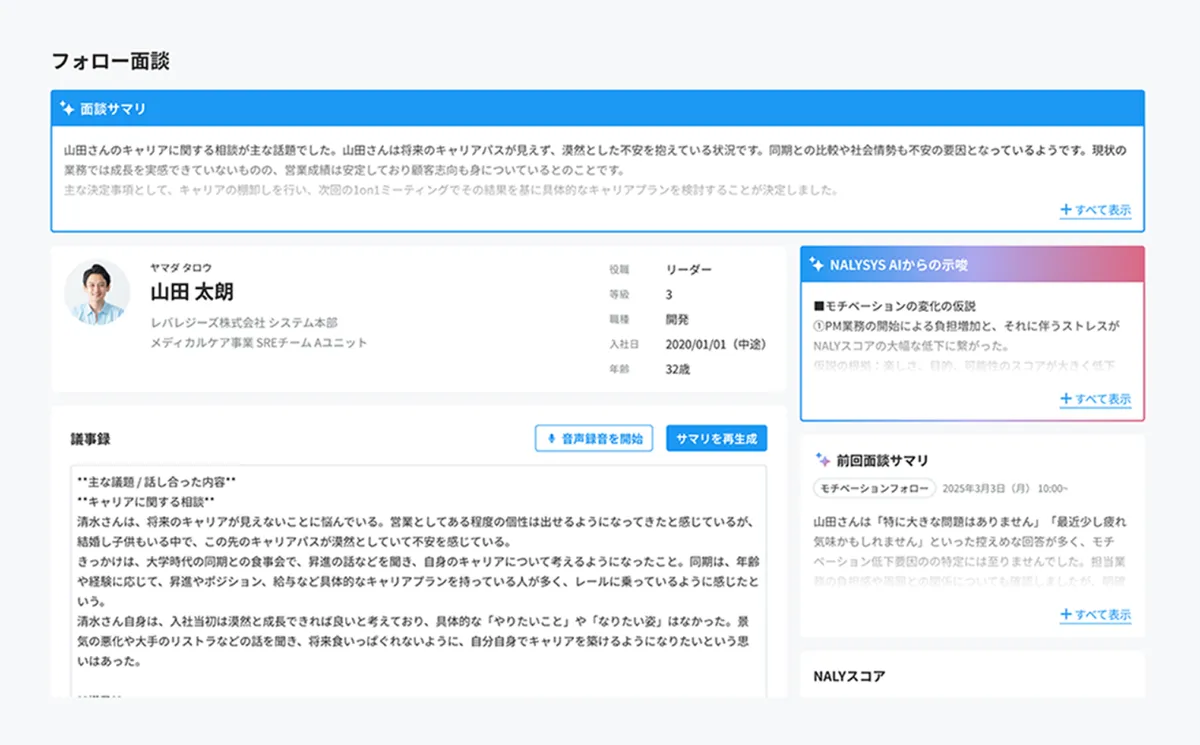The width and height of the screenshot is (1200, 745).
Task: Click inside the 議事録 text area
Action: [x=418, y=581]
